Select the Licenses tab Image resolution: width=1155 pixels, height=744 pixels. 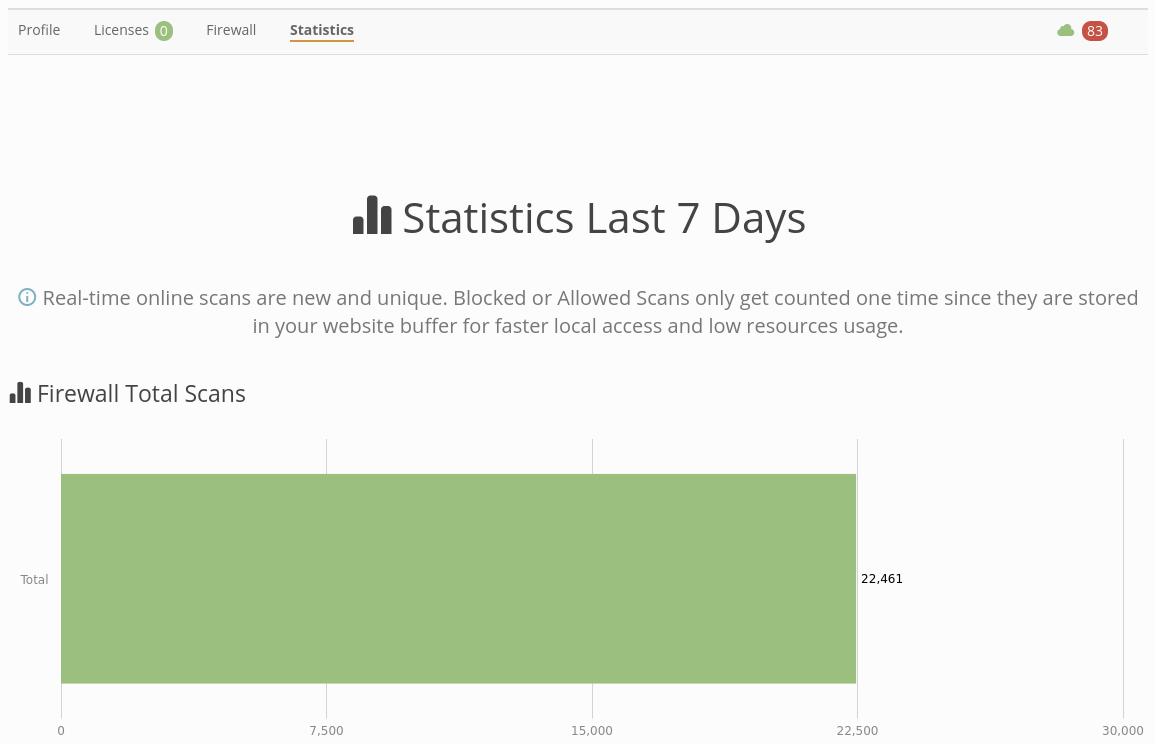coord(121,30)
